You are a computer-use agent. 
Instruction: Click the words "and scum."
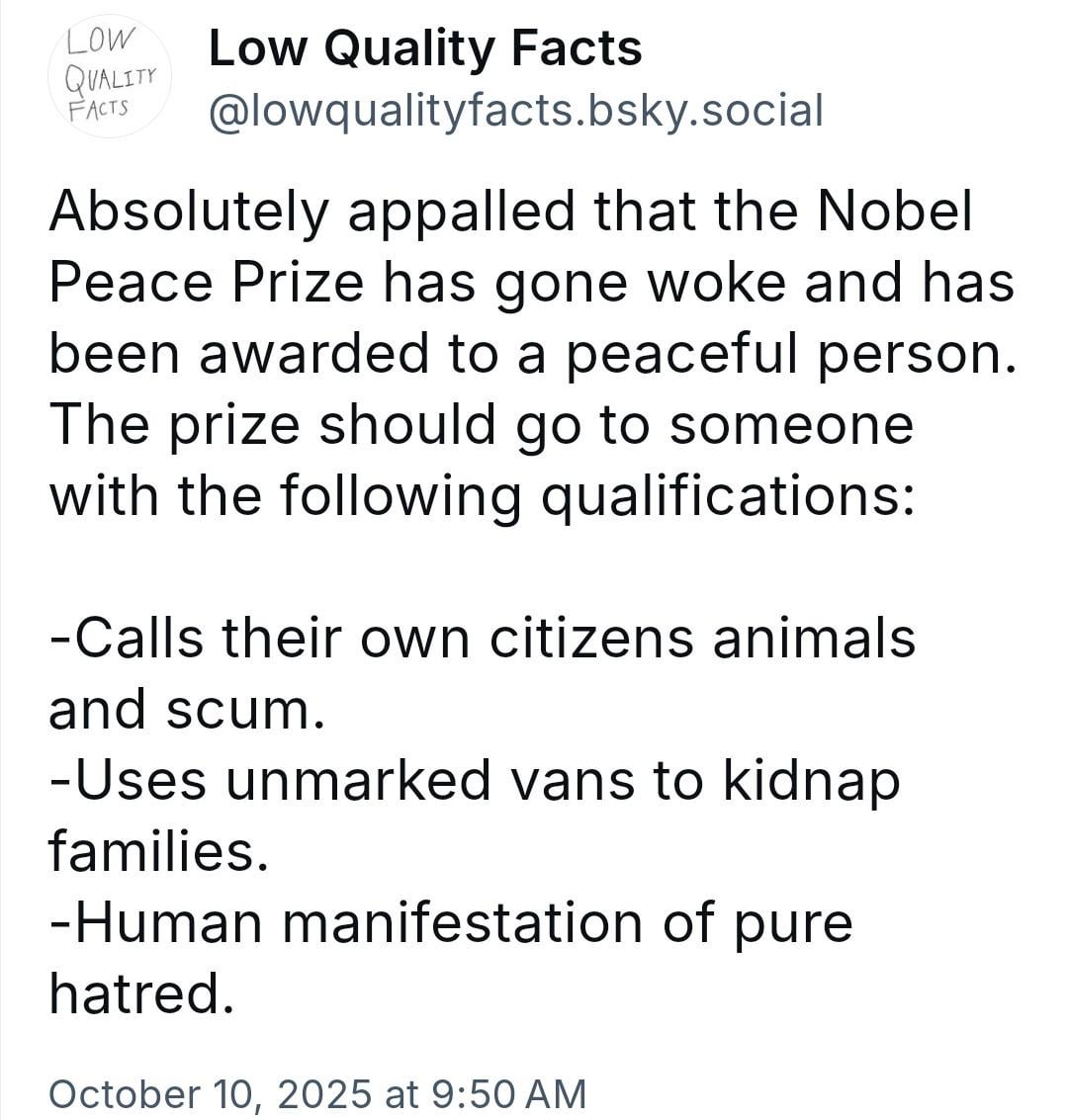click(187, 710)
